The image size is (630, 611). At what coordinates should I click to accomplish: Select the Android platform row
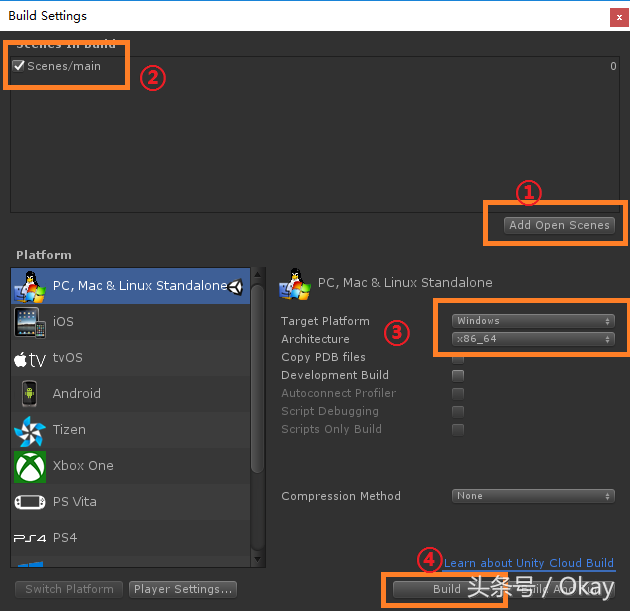tap(131, 394)
